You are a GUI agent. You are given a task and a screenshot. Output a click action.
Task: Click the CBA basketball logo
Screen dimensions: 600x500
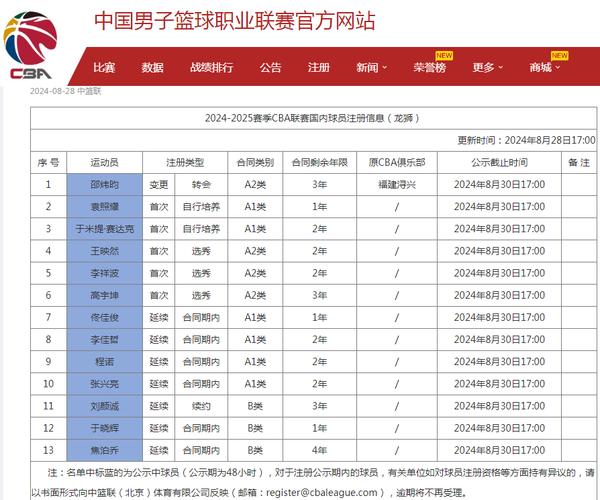(30, 45)
